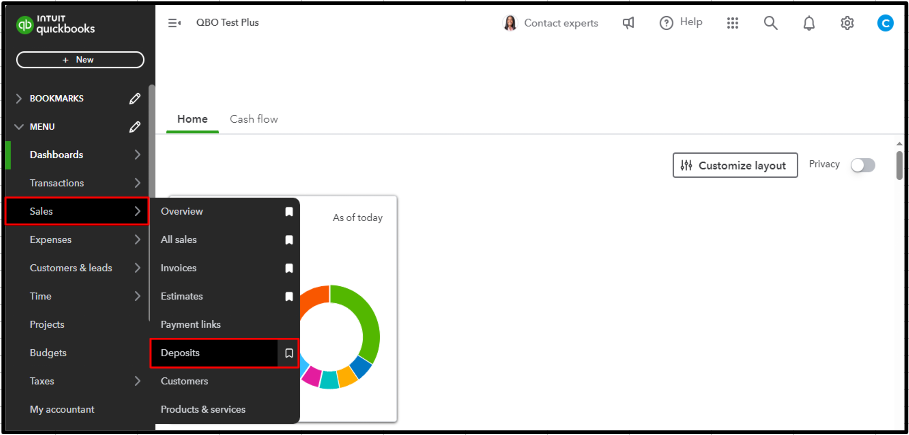909x435 pixels.
Task: Click the Contact experts avatar picture
Action: point(510,23)
